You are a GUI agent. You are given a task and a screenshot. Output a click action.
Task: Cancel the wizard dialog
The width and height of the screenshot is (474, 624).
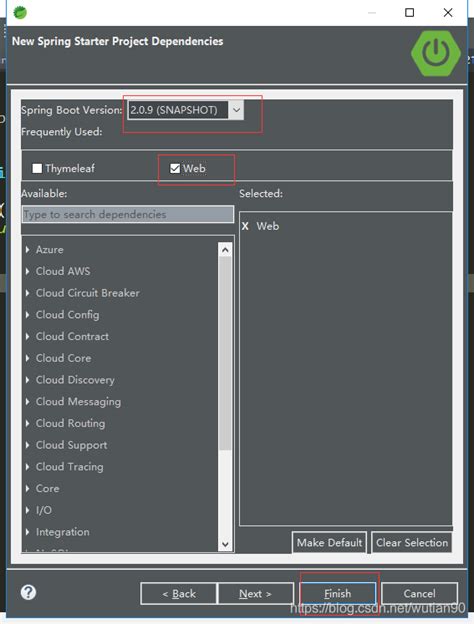click(x=419, y=594)
